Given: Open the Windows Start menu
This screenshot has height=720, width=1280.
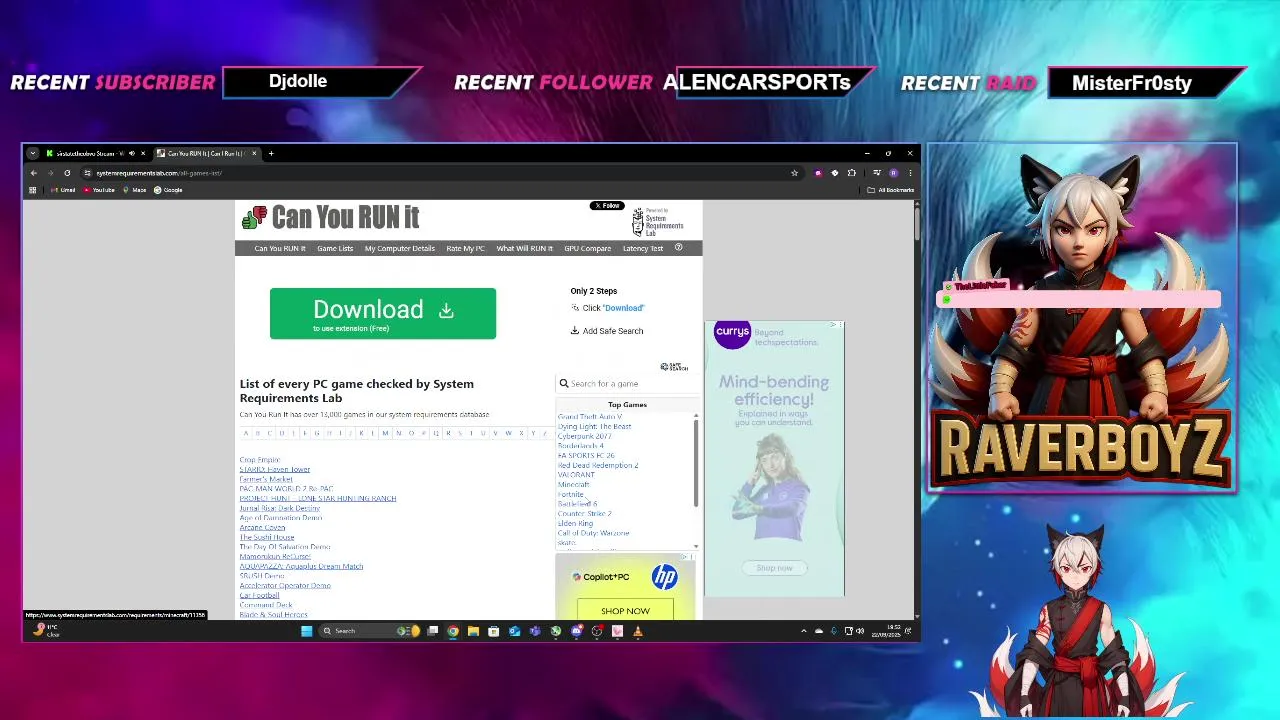Looking at the screenshot, I should click(306, 631).
